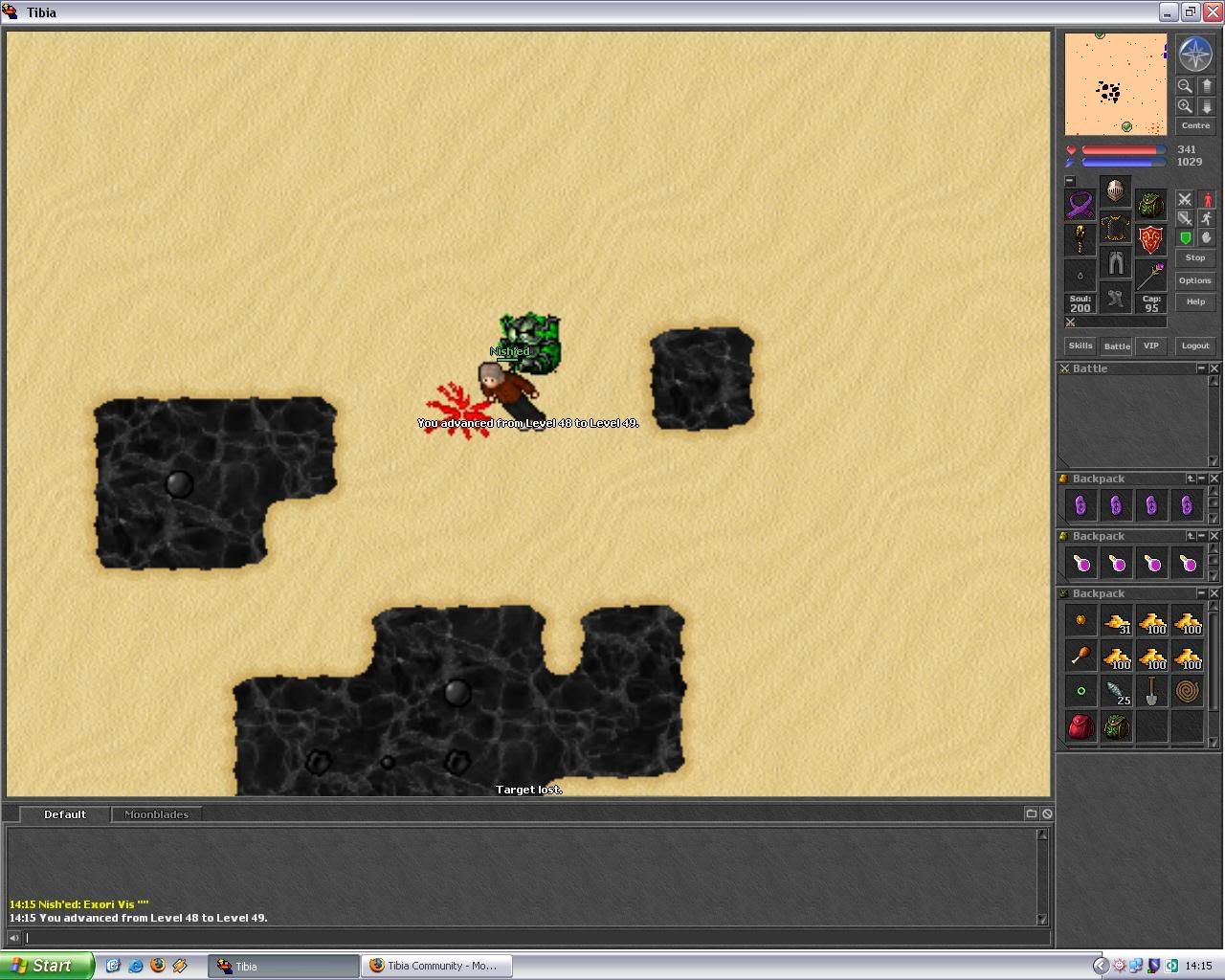This screenshot has width=1225, height=980.
Task: Toggle the Battle list panel button
Action: tap(1117, 345)
